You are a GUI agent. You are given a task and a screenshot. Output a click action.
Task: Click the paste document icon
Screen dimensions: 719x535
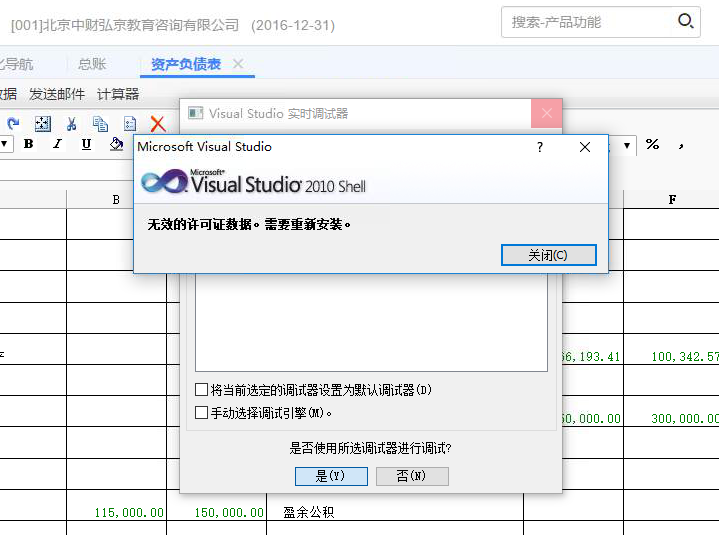click(130, 124)
